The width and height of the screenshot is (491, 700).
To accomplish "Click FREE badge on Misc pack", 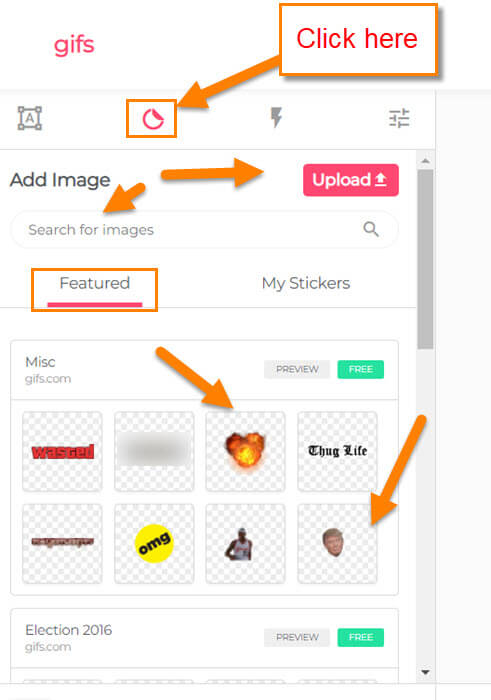I will pos(361,369).
